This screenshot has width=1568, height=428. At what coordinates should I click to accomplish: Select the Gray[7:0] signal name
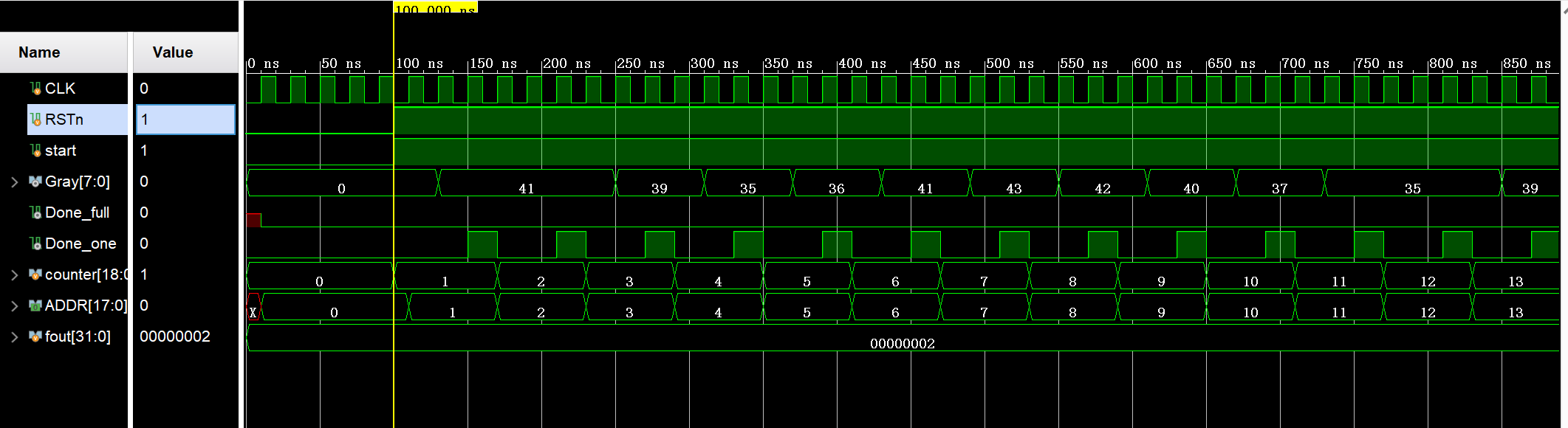click(78, 182)
